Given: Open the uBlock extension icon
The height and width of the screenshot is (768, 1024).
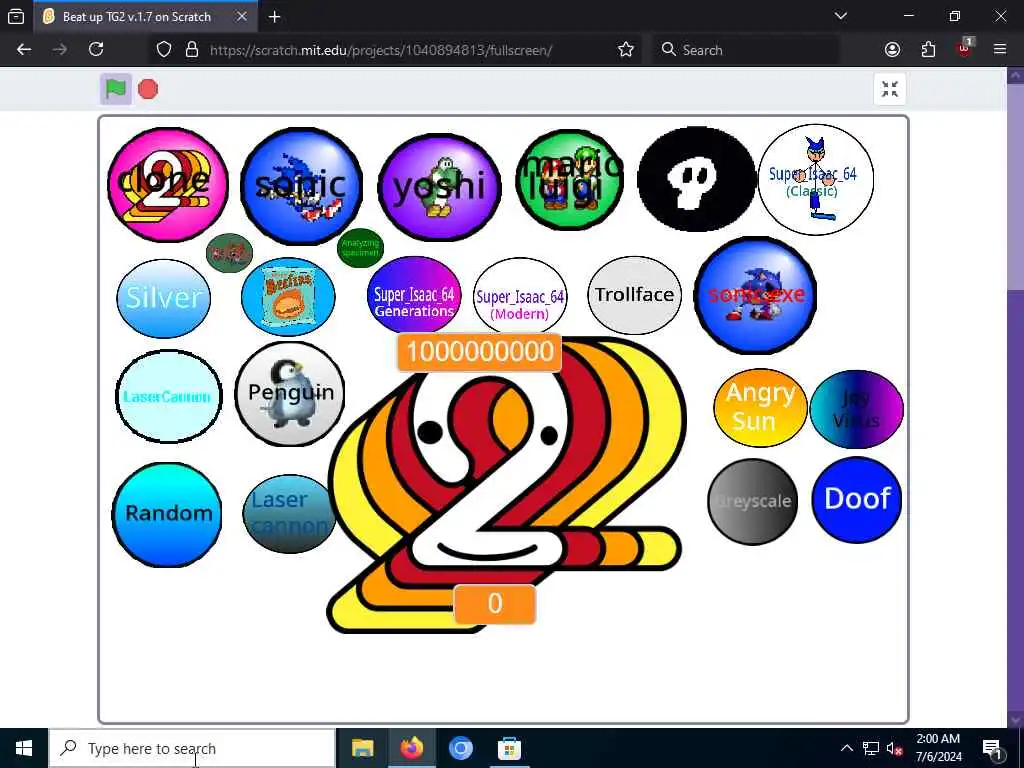Looking at the screenshot, I should [x=965, y=49].
